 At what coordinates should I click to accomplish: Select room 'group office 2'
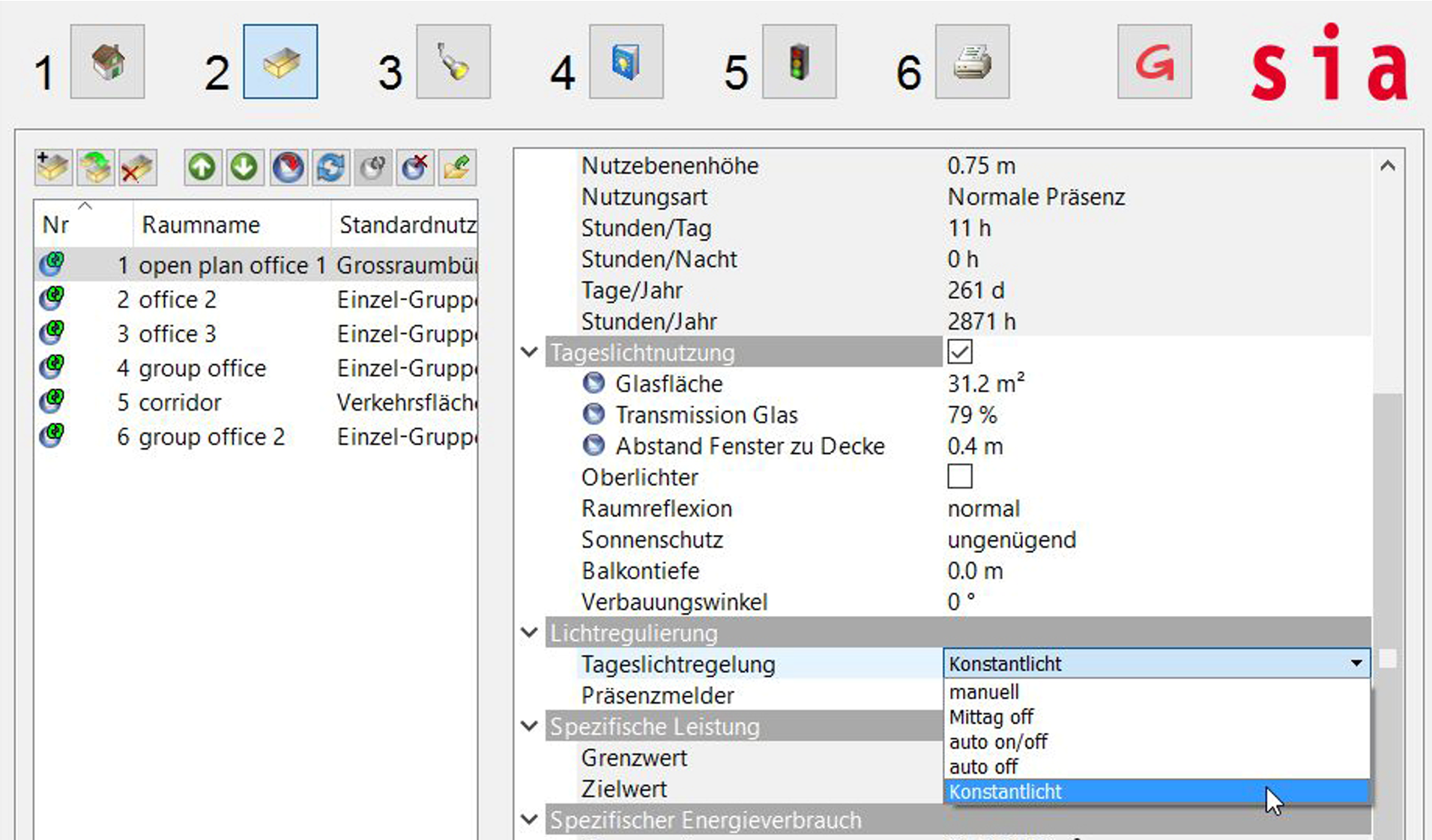click(x=212, y=437)
